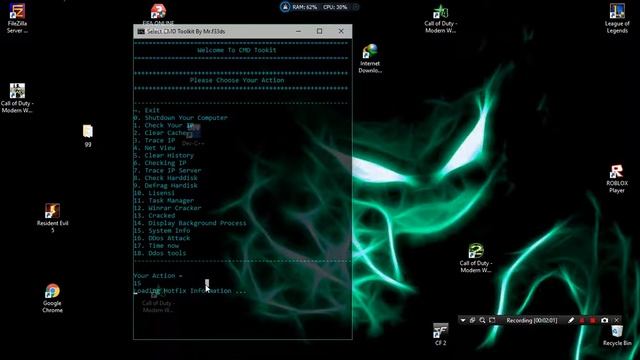Click the 'Ddos tools' line
Screen dimensions: 640x360
pos(160,253)
